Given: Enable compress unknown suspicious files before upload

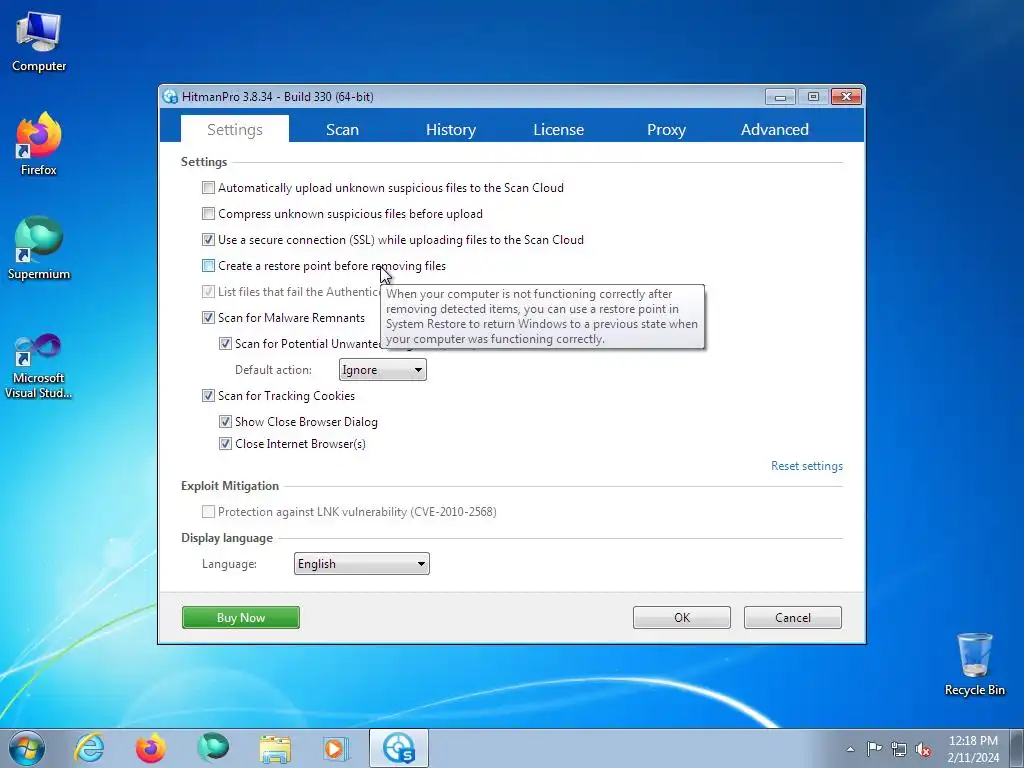Looking at the screenshot, I should pos(208,214).
